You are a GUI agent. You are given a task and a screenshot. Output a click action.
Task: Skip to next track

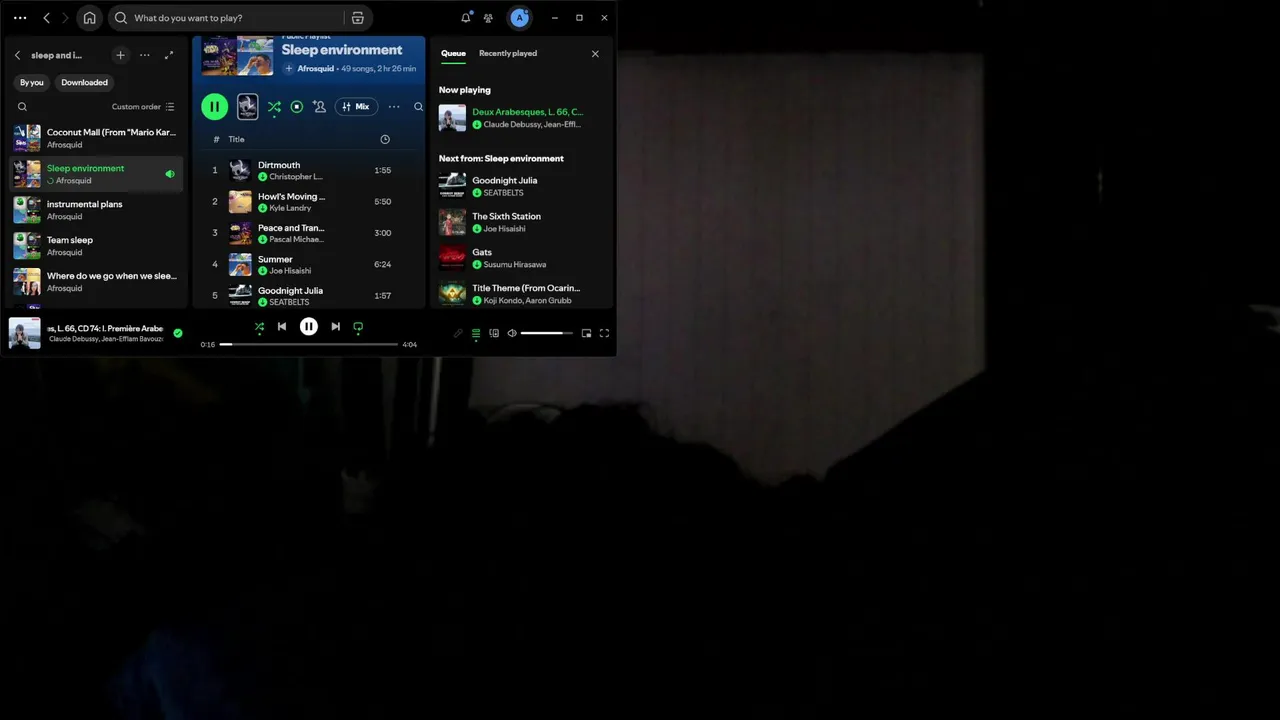pos(336,327)
